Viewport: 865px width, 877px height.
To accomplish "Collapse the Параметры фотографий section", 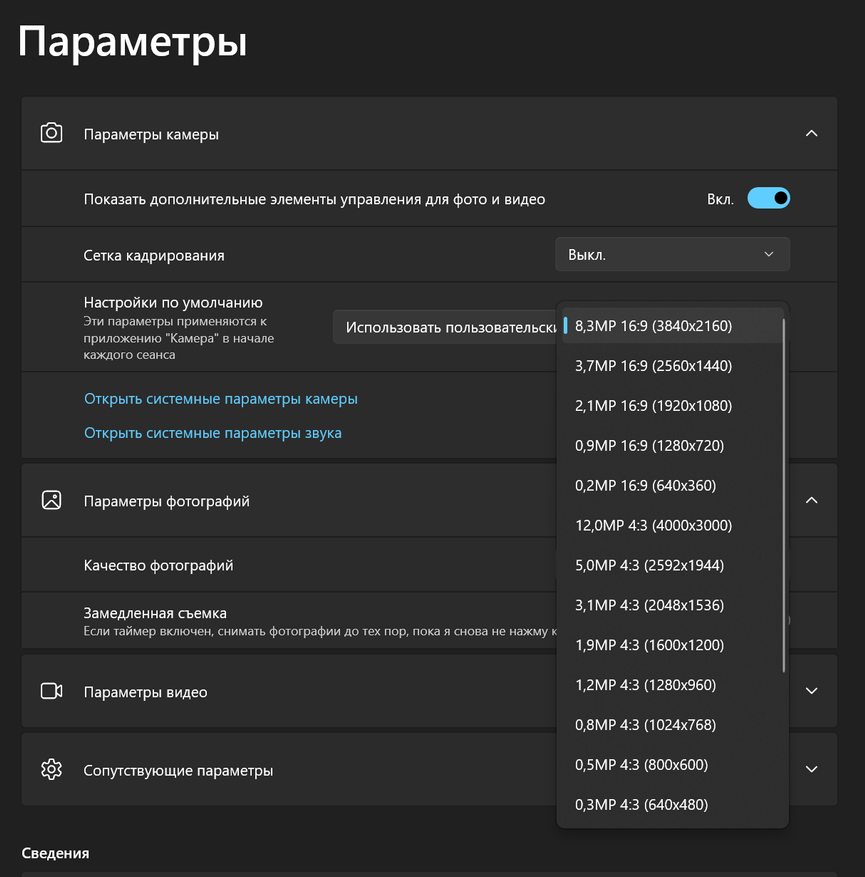I will (x=811, y=500).
